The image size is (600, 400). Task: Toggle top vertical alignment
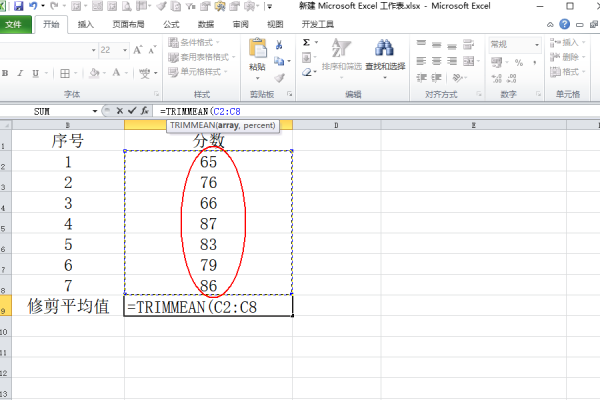pyautogui.click(x=421, y=43)
